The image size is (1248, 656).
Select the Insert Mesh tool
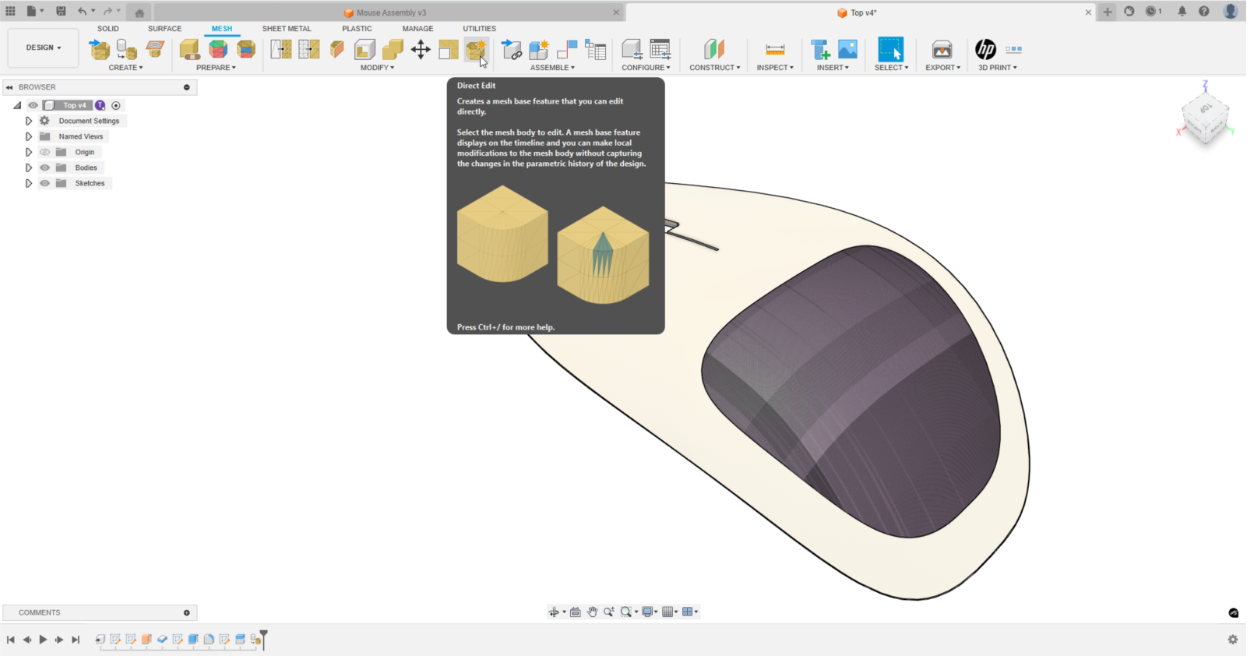(x=99, y=50)
